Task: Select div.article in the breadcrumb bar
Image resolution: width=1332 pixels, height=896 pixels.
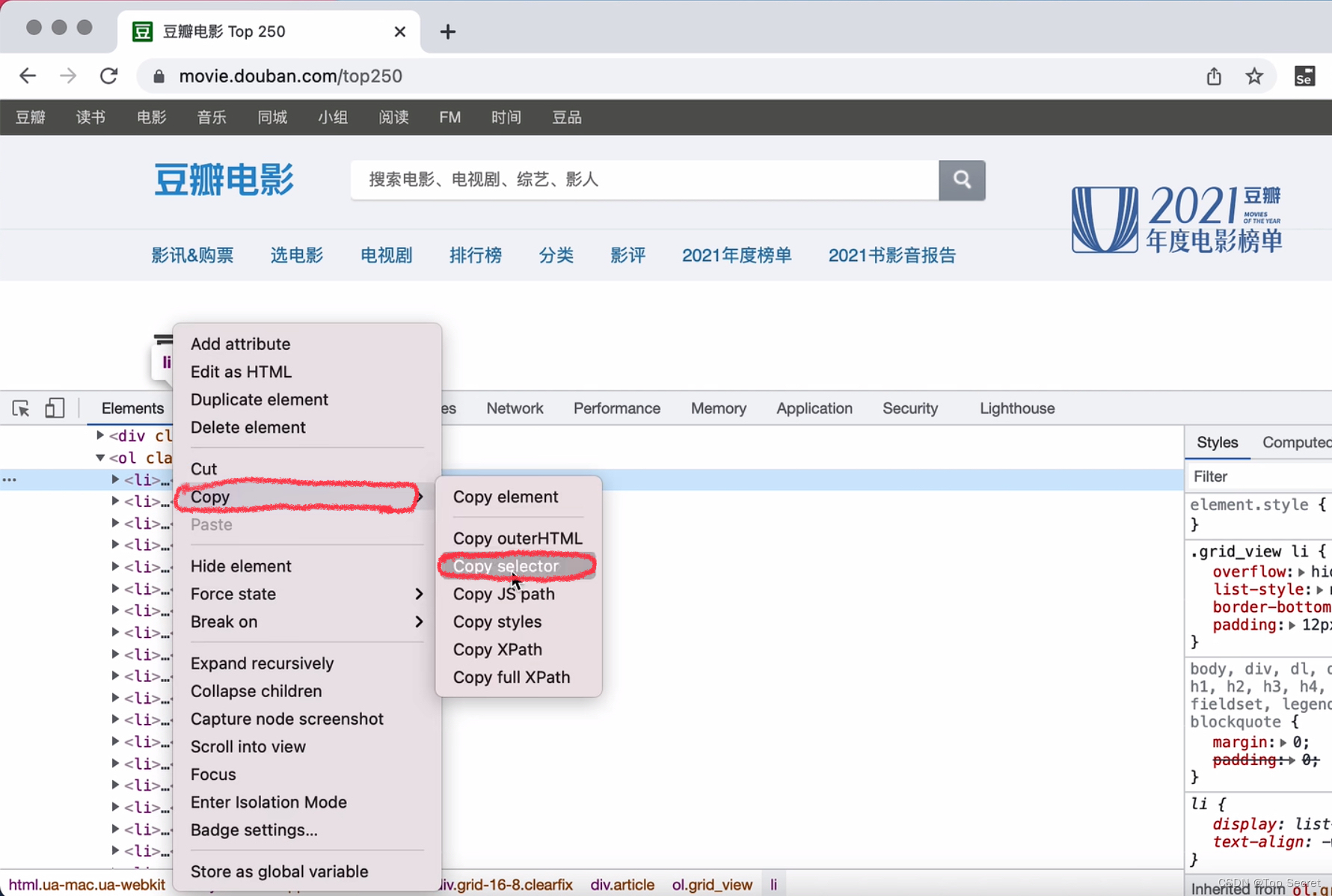Action: pyautogui.click(x=622, y=885)
